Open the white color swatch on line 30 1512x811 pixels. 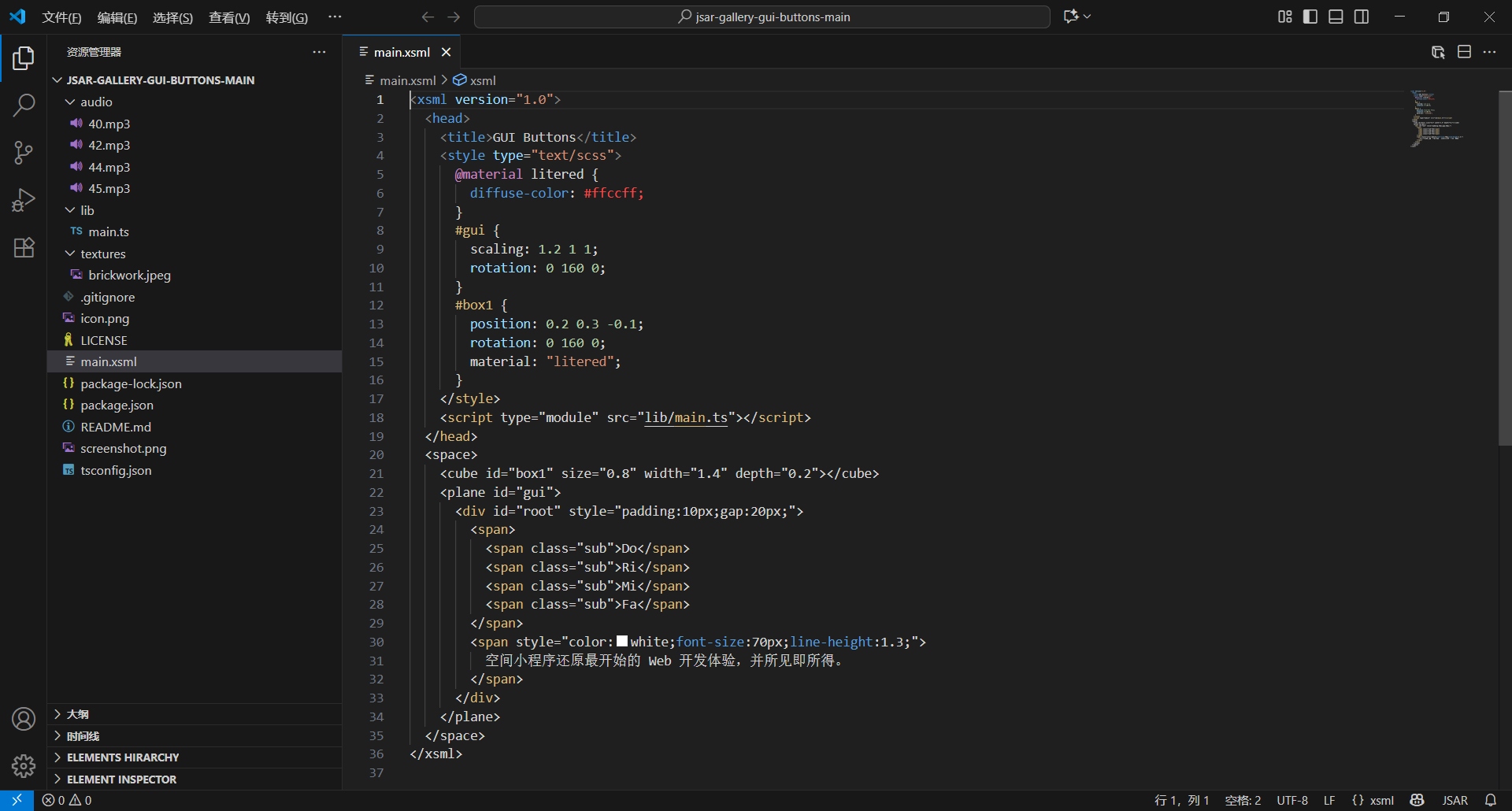(x=622, y=641)
